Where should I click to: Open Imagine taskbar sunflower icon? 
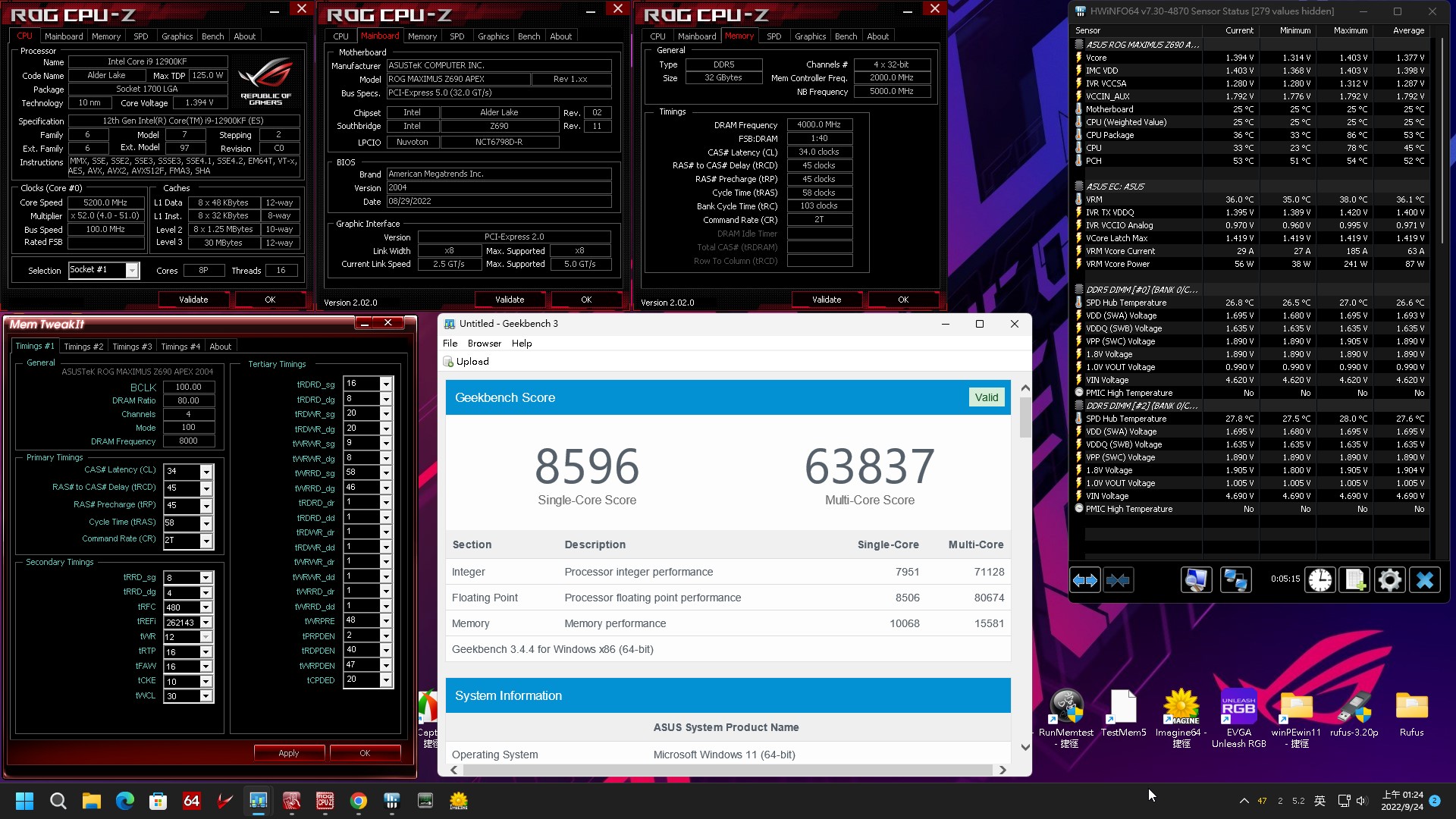(459, 801)
